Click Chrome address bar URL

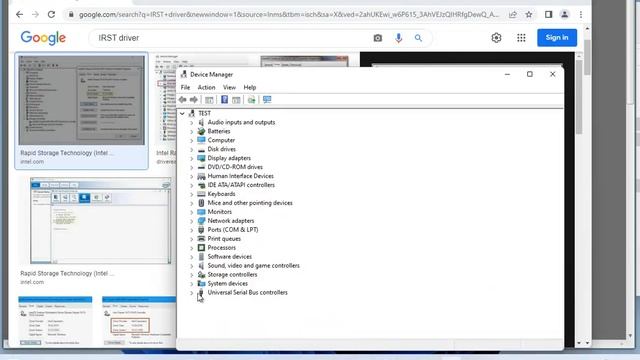[289, 15]
